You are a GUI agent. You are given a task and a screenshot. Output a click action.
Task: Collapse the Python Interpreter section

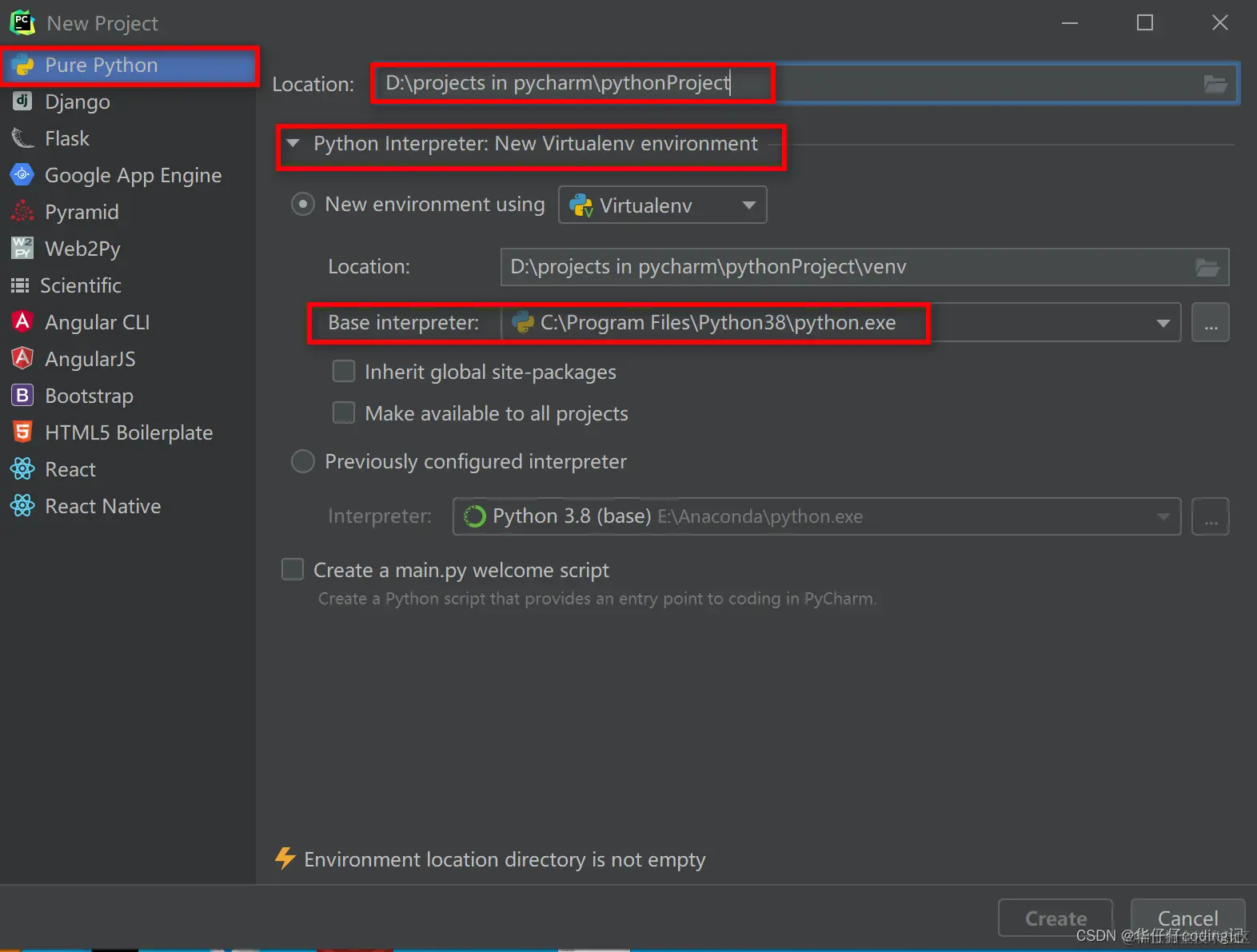click(x=293, y=144)
